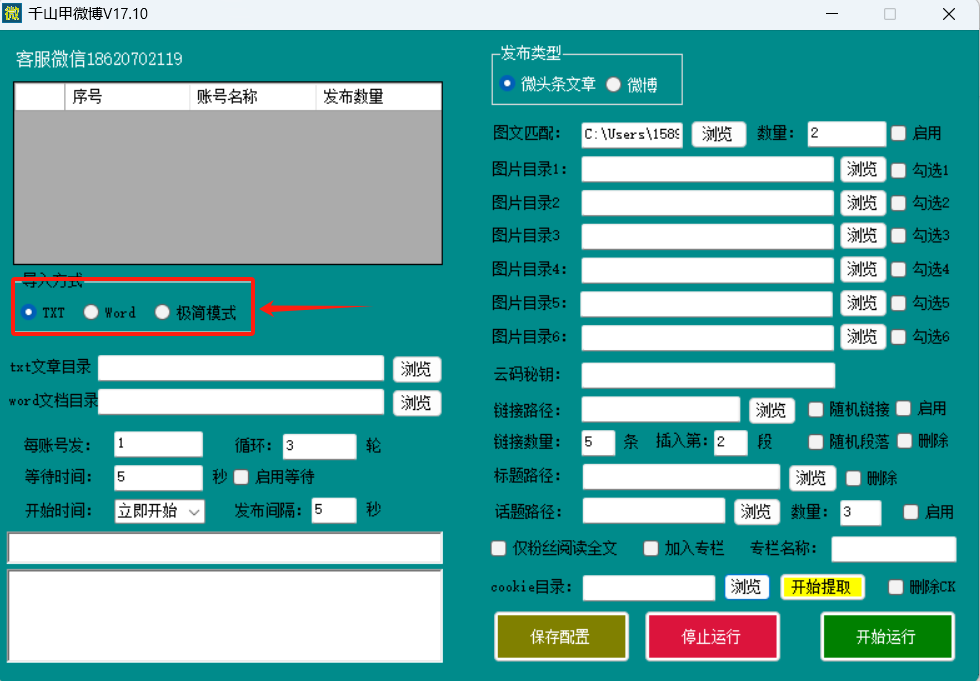980x681 pixels.
Task: Tick the 勾选4 checkbox
Action: [899, 269]
